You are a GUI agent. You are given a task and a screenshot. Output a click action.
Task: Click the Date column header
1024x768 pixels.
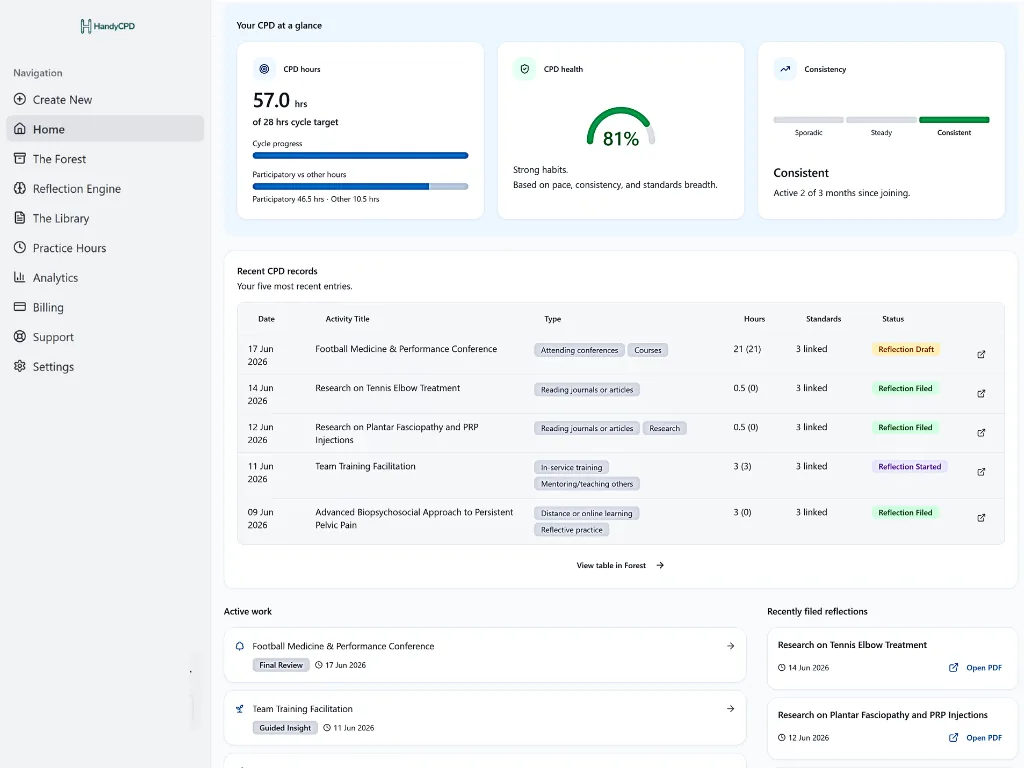pos(266,319)
